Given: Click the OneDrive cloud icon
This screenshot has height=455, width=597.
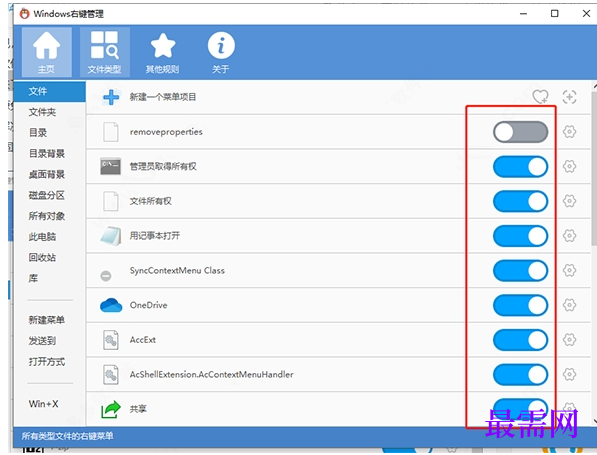Looking at the screenshot, I should click(111, 305).
